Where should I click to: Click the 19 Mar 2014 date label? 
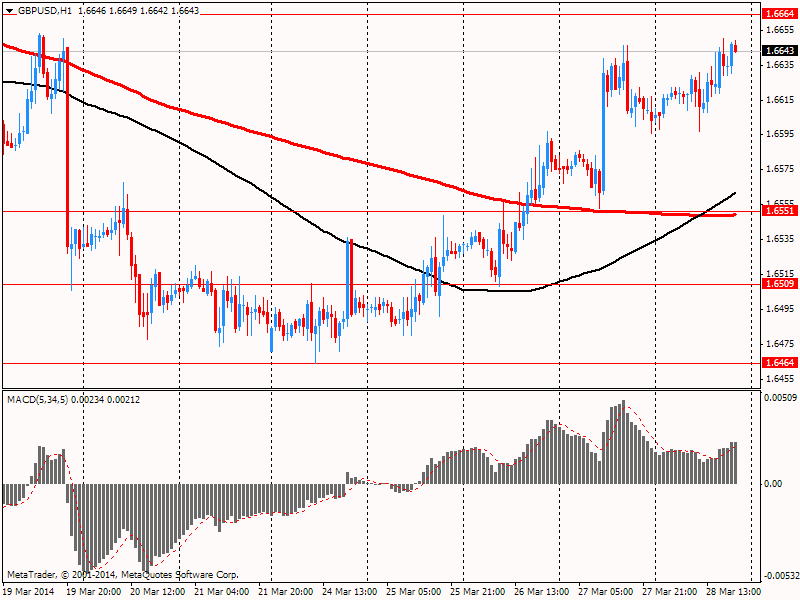click(29, 592)
